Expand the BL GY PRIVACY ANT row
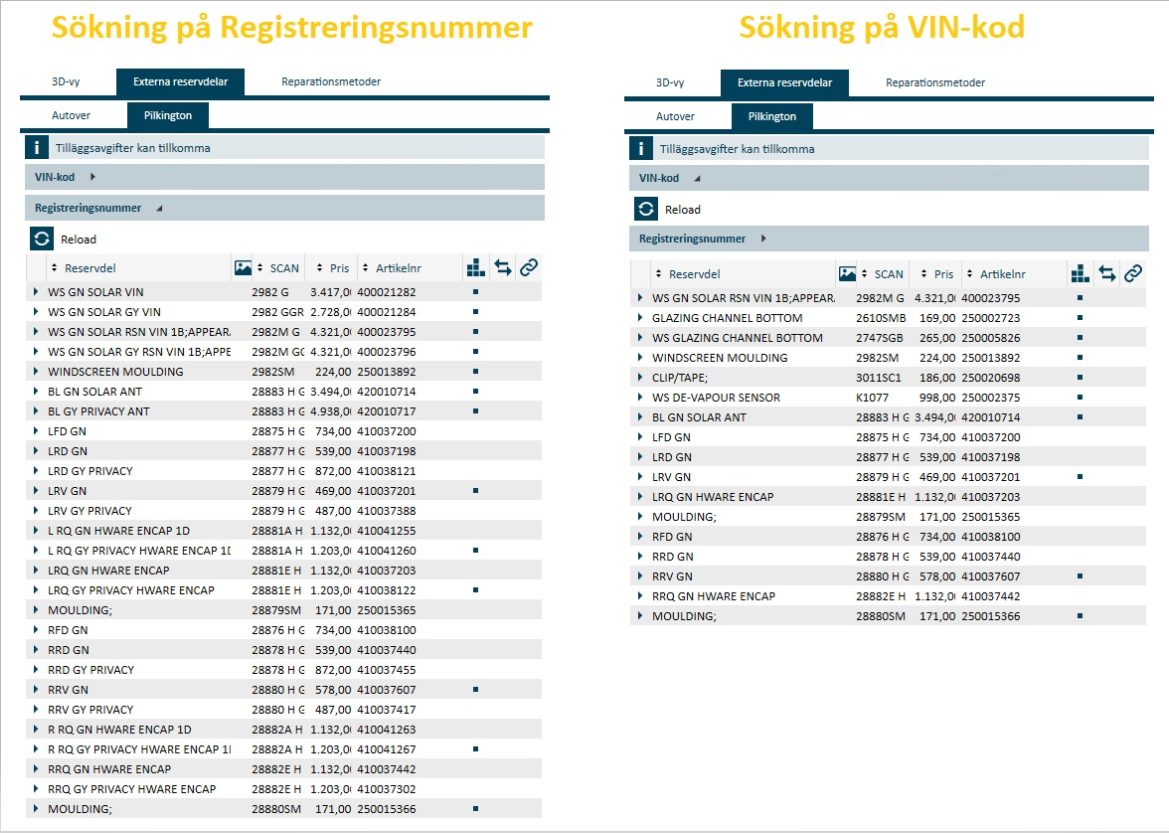This screenshot has width=1169, height=833. point(35,411)
